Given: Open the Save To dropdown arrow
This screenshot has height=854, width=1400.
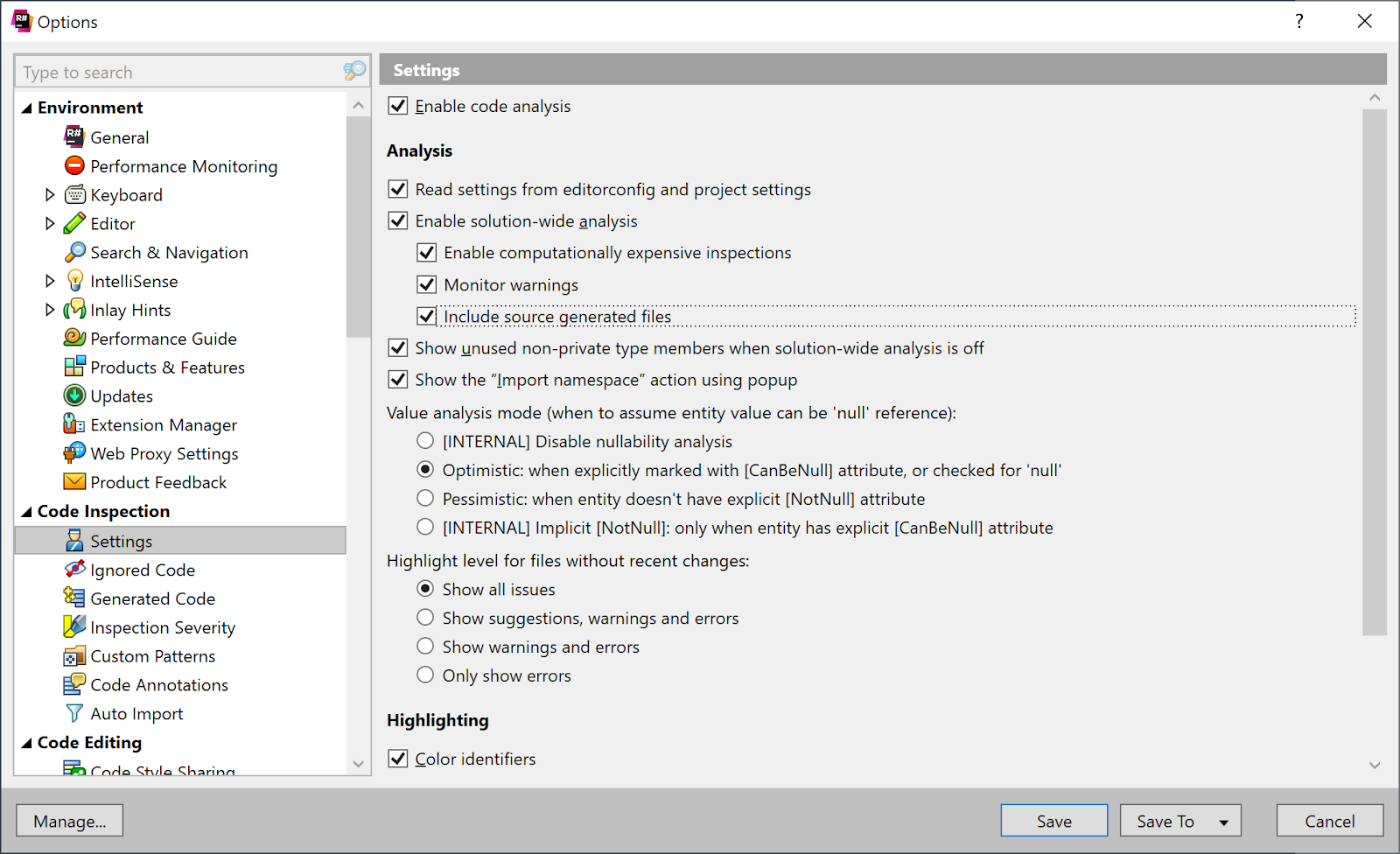Looking at the screenshot, I should tap(1223, 822).
